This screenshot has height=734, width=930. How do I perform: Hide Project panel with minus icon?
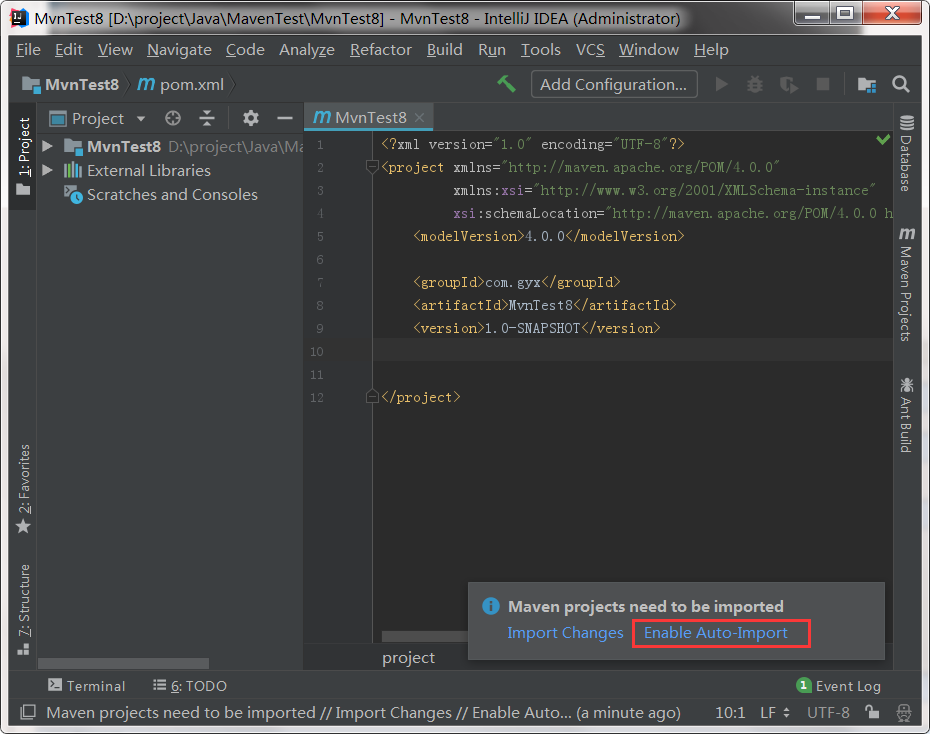[x=285, y=119]
